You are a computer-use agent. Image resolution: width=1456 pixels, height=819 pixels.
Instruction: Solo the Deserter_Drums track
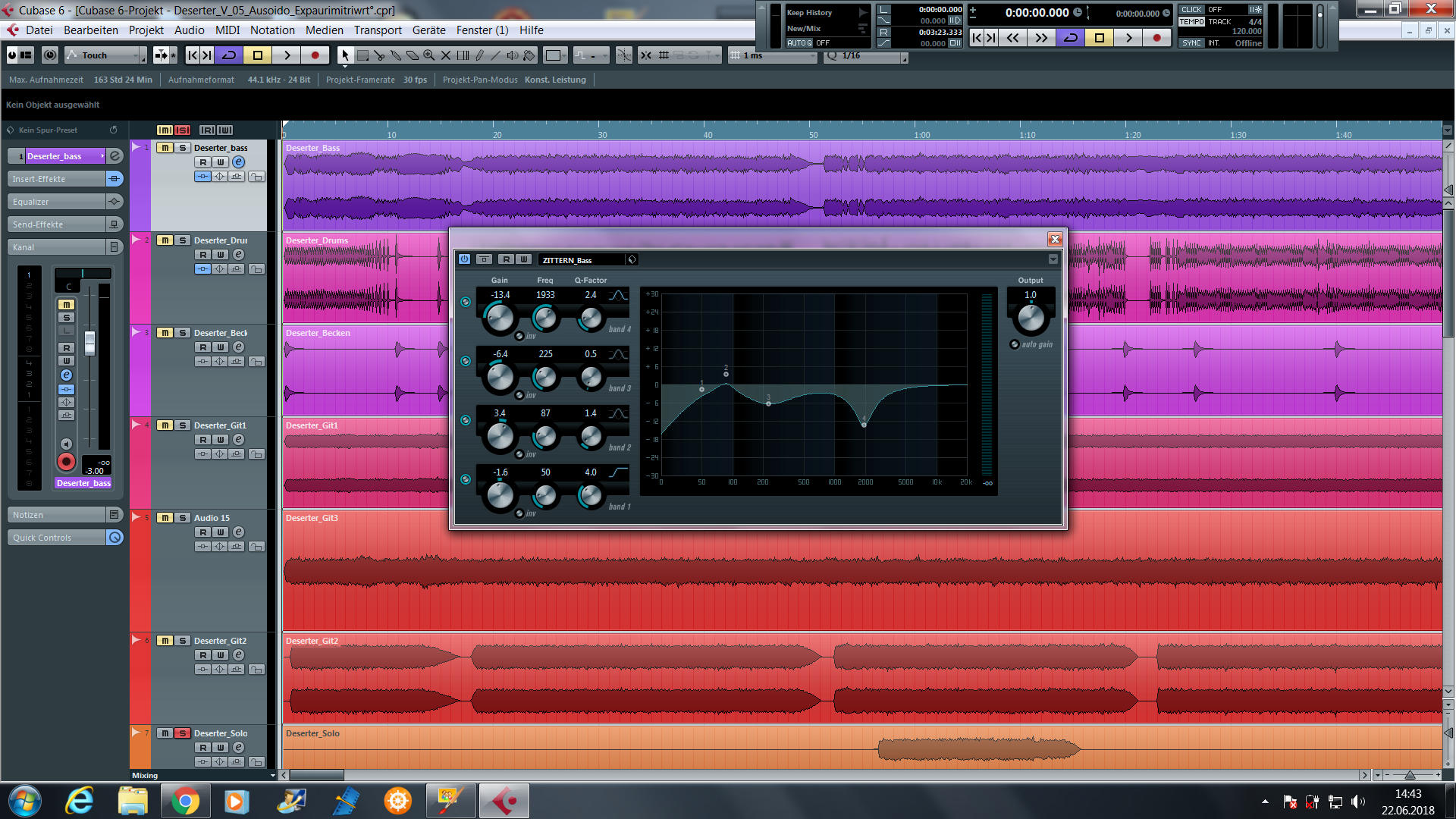click(x=182, y=240)
